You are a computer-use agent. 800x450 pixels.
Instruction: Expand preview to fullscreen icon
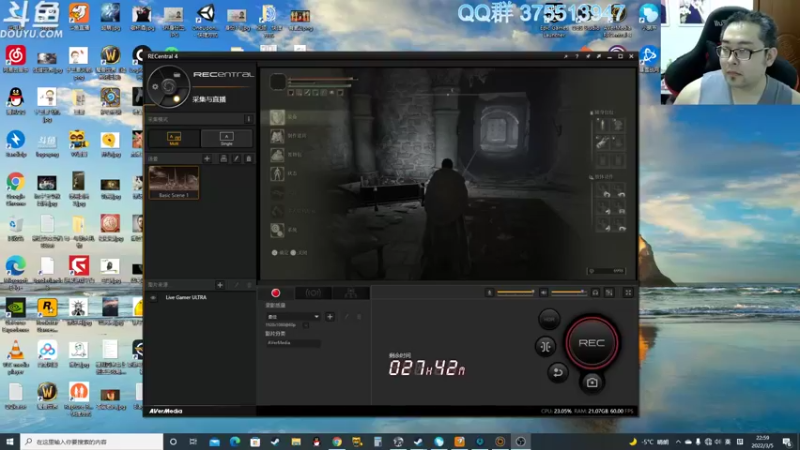(628, 292)
